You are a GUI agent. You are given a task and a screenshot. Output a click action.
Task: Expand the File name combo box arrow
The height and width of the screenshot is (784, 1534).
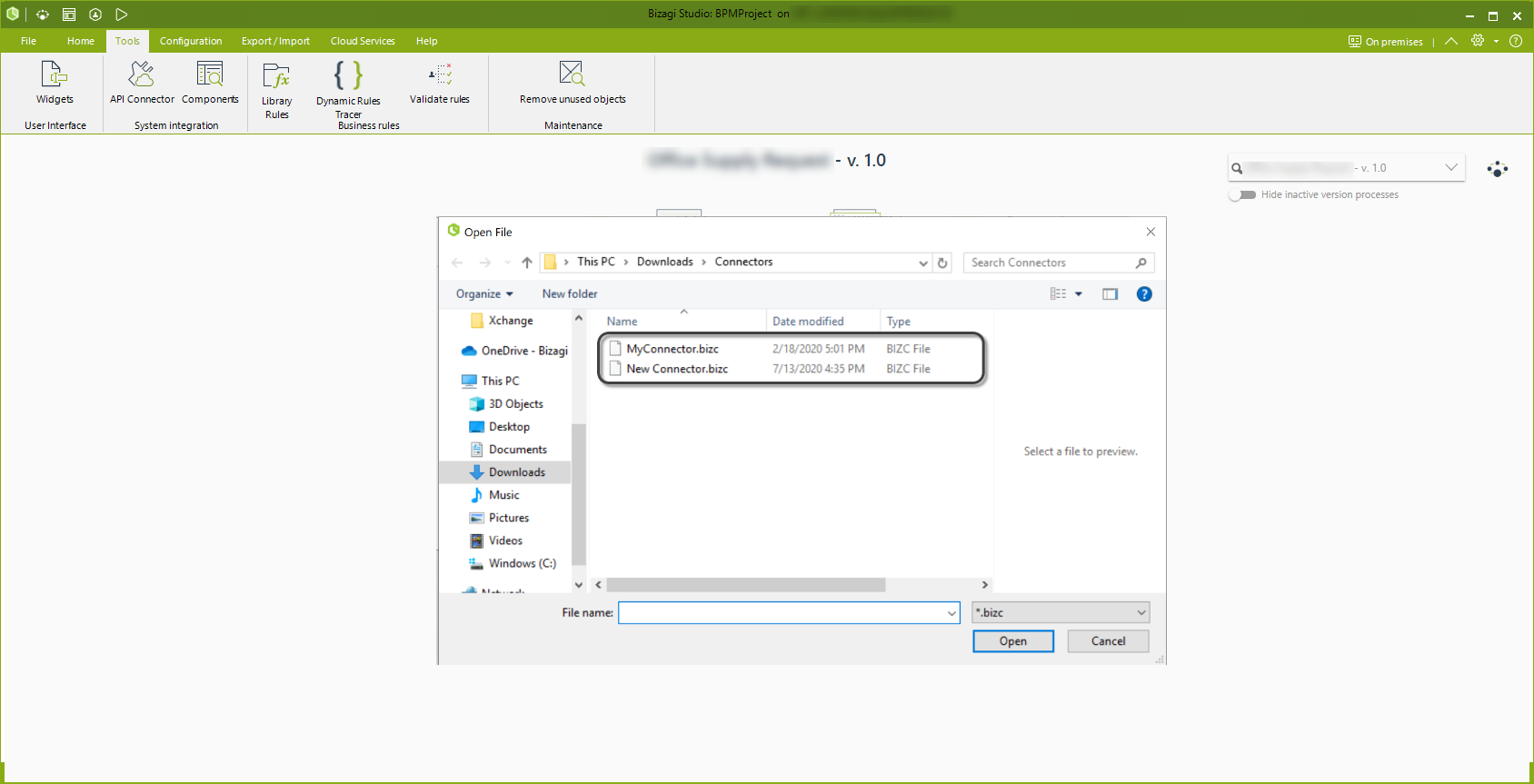pyautogui.click(x=951, y=613)
